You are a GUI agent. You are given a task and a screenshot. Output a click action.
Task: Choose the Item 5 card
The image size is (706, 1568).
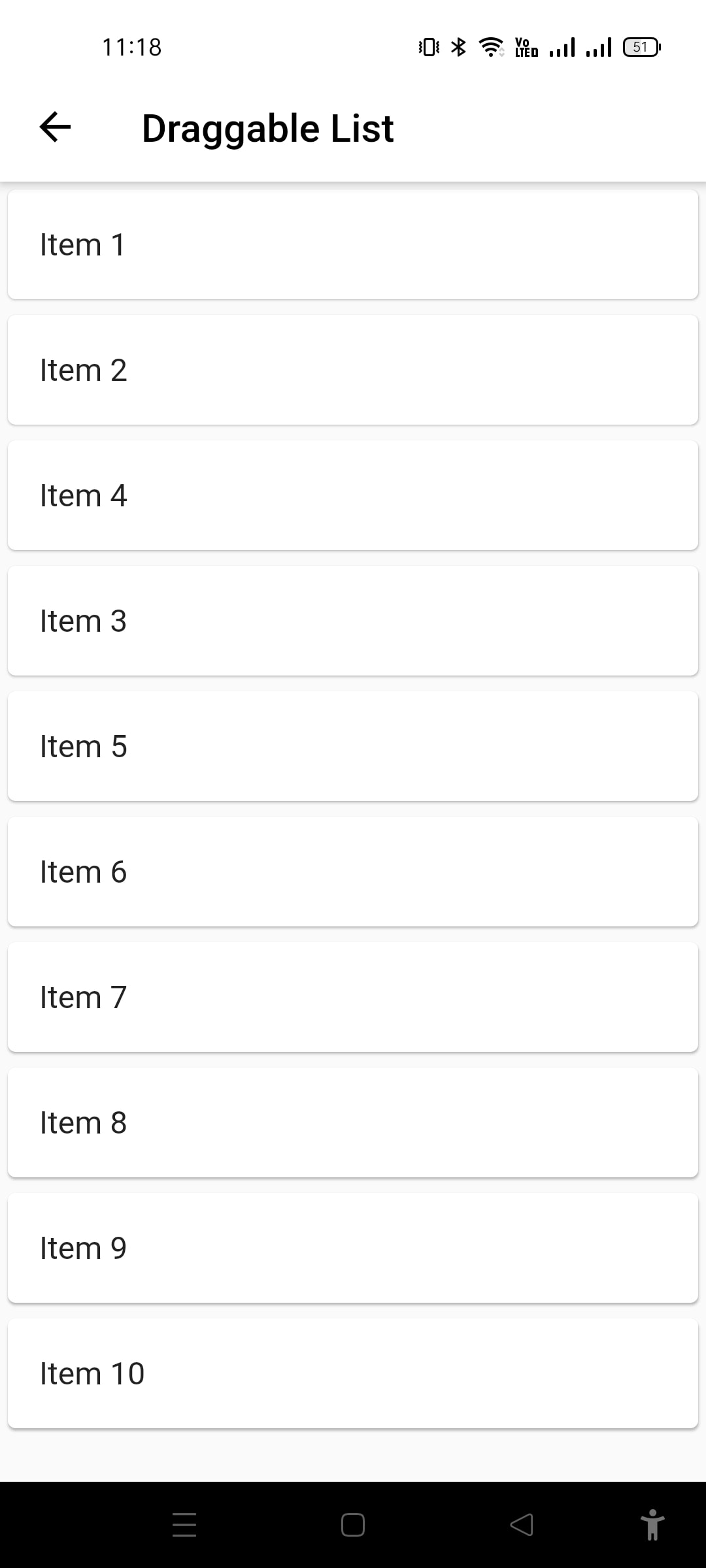(x=353, y=747)
